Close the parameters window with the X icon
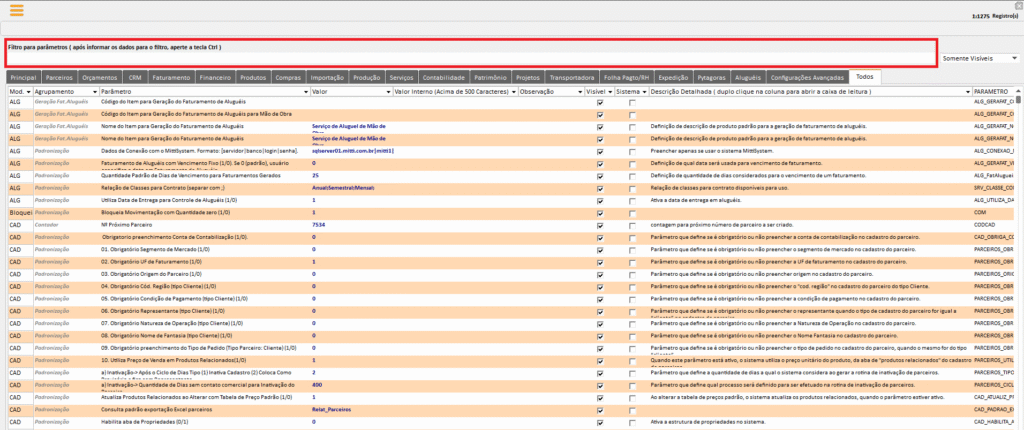1024x430 pixels. coord(1020,6)
